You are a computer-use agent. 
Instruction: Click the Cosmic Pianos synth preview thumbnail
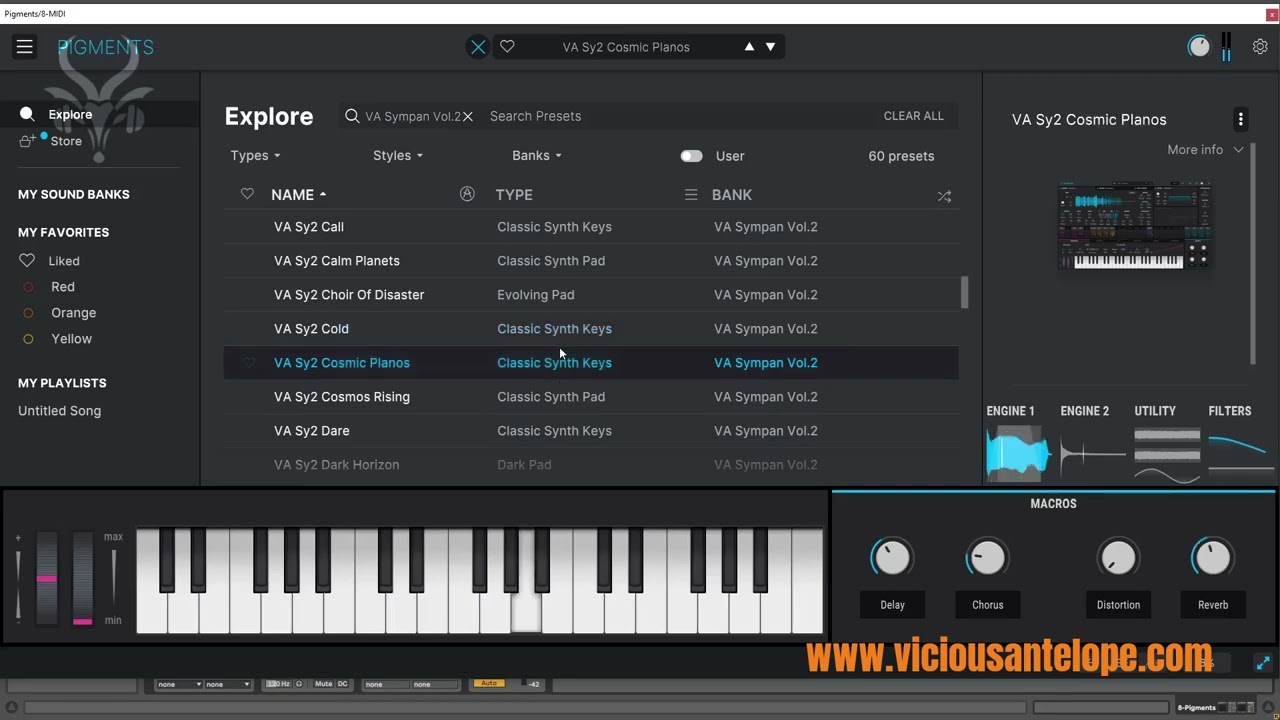tap(1134, 226)
